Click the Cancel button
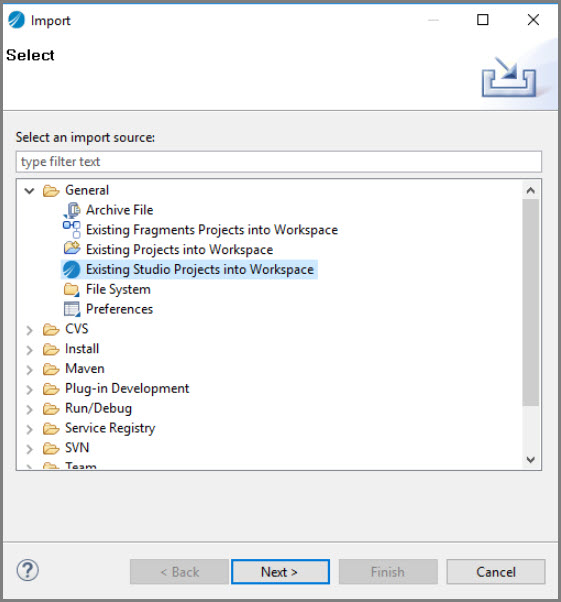The width and height of the screenshot is (561, 602). tap(496, 572)
